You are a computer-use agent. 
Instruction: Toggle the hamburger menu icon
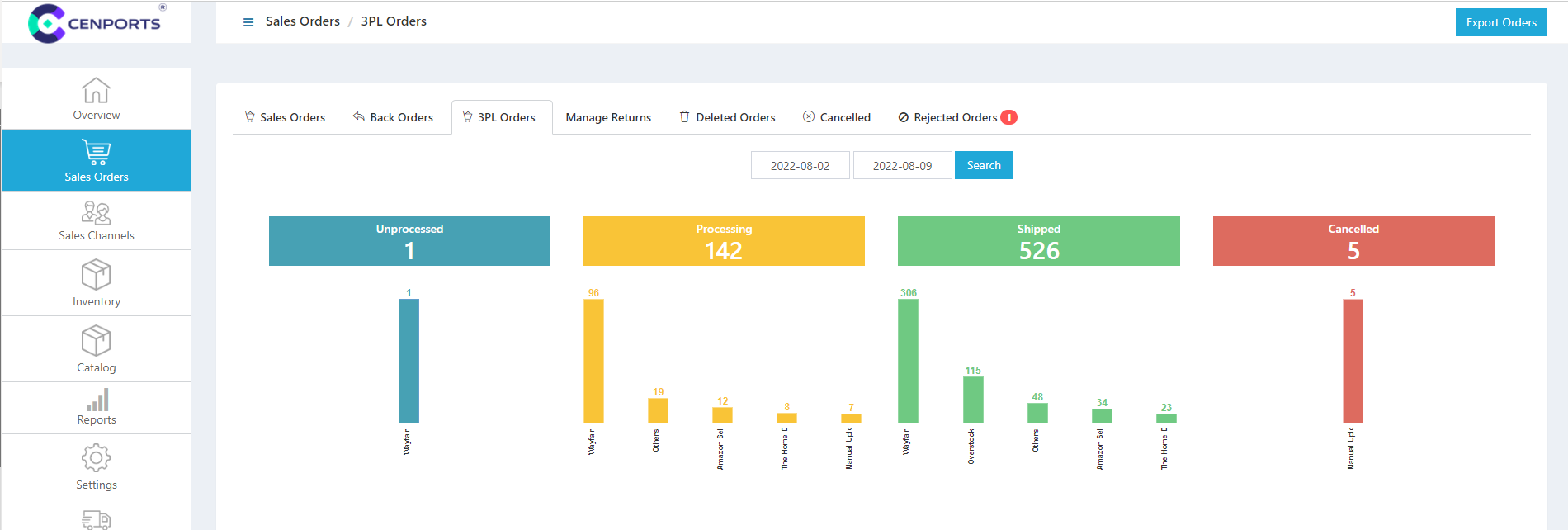coord(248,22)
